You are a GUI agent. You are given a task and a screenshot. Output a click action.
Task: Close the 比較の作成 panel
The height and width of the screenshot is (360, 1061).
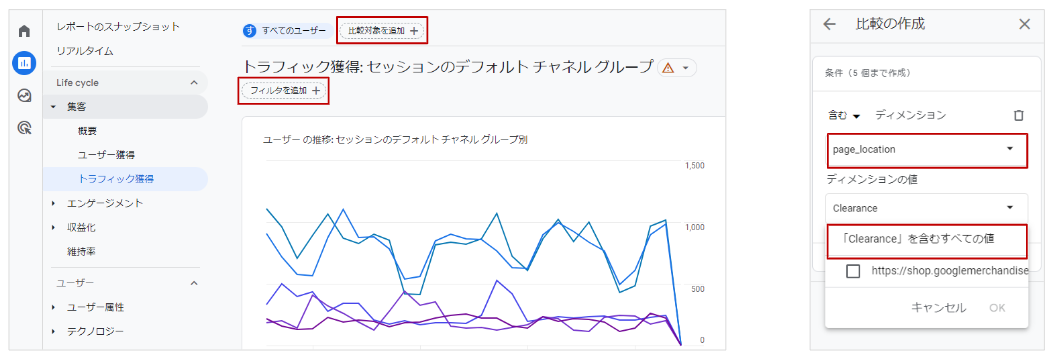click(1024, 24)
